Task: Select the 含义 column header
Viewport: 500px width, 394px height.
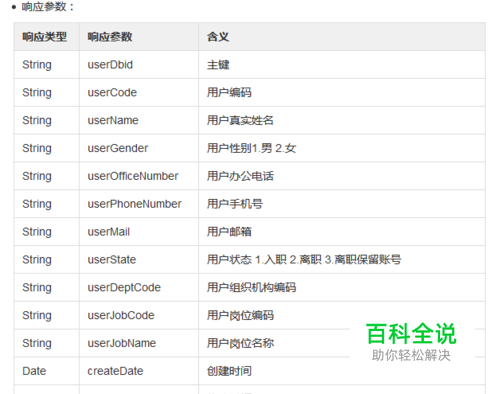Action: pos(342,37)
